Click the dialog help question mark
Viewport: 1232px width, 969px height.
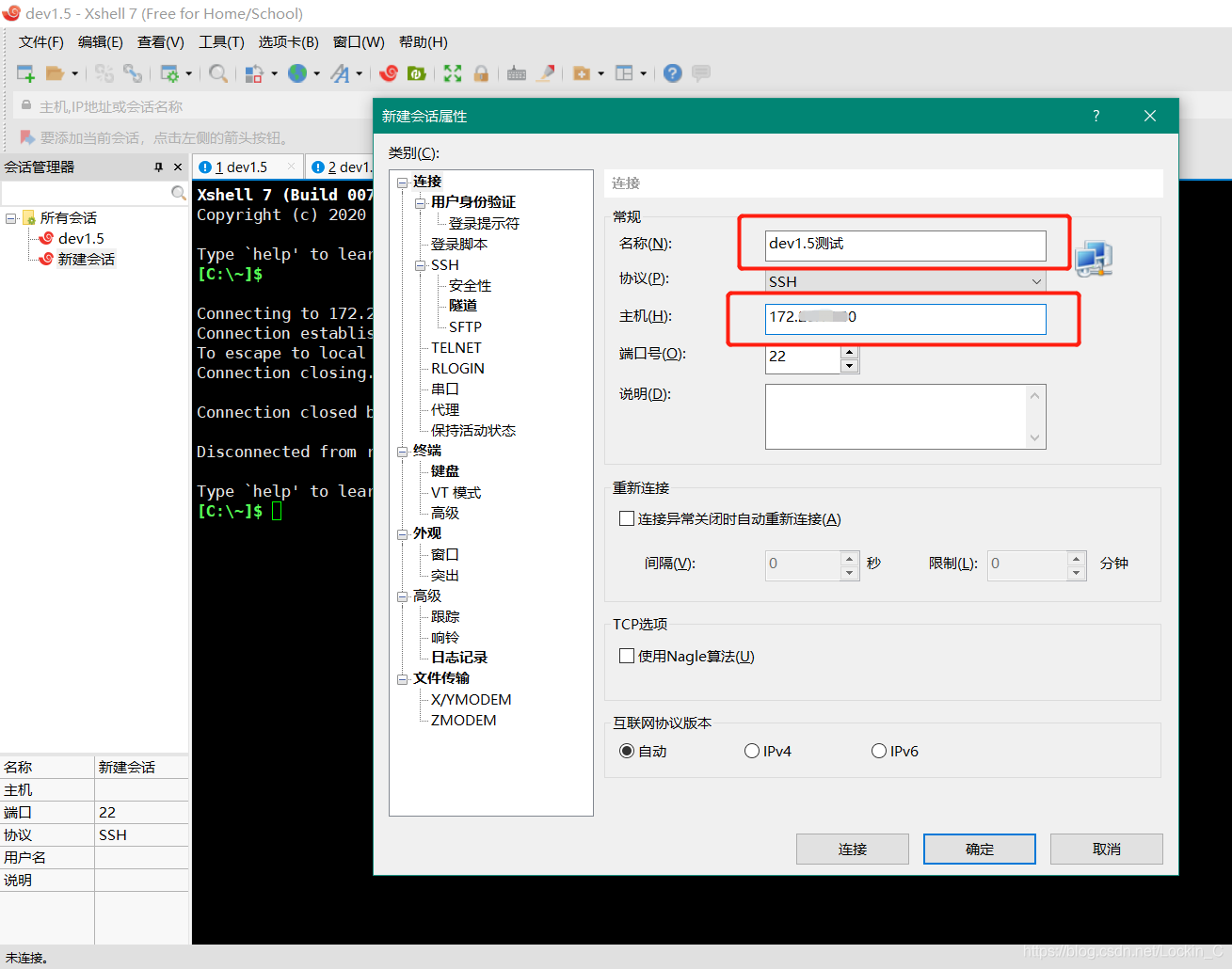(x=1096, y=116)
